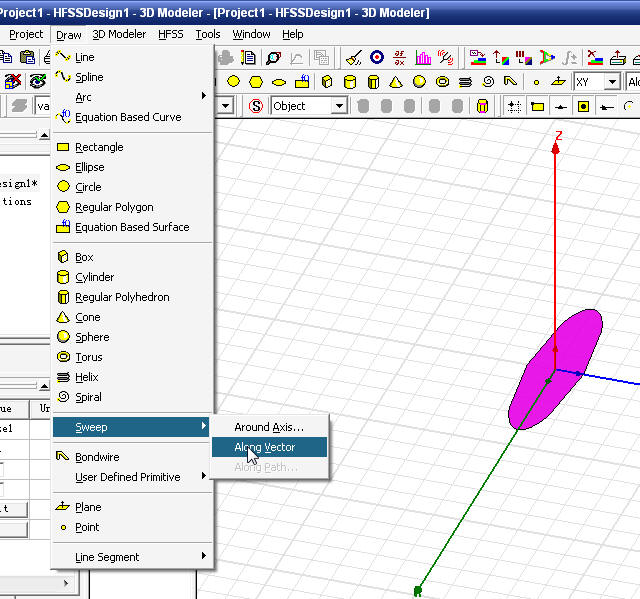This screenshot has width=640, height=599.
Task: Click the blue target circle toolbar icon
Action: click(377, 57)
